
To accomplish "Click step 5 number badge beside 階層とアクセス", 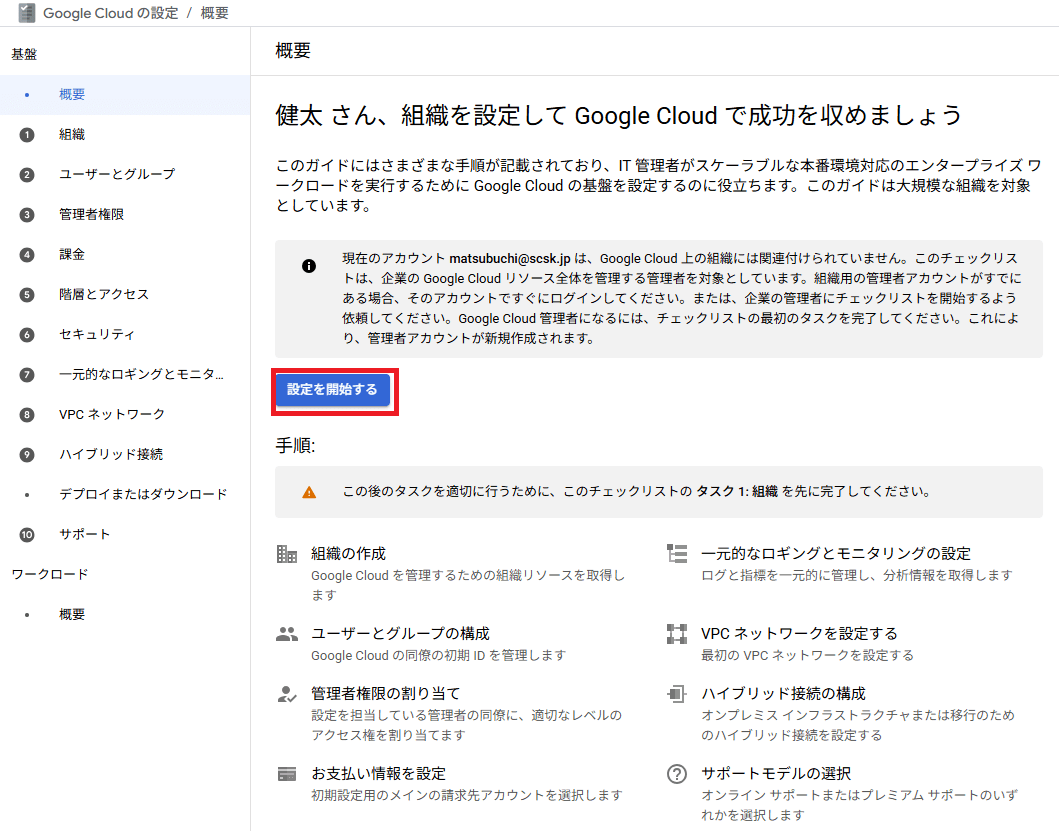I will (27, 295).
